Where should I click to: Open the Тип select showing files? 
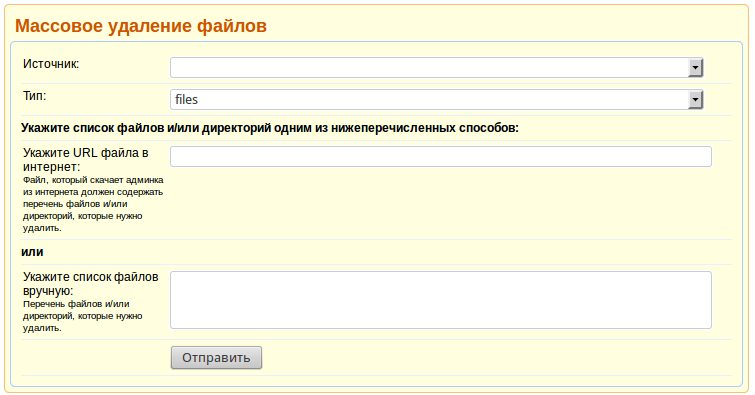[437, 100]
